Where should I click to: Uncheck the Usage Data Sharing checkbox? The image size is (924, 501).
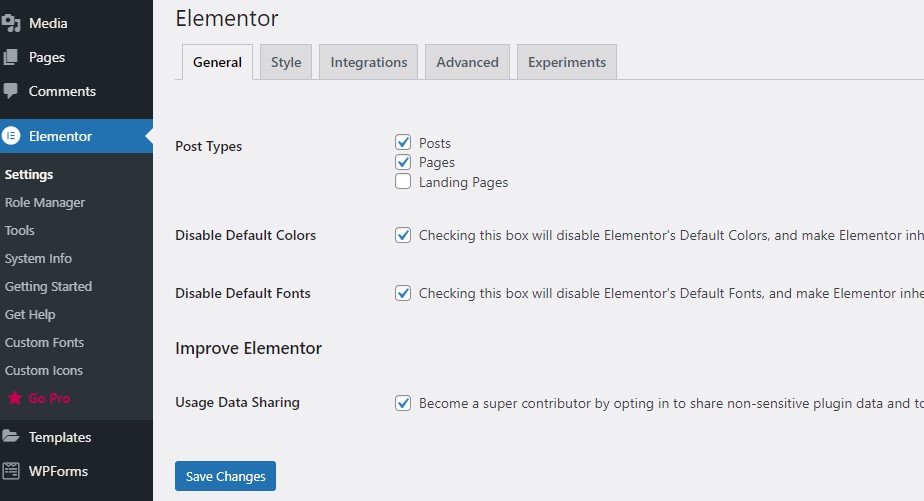pos(403,404)
